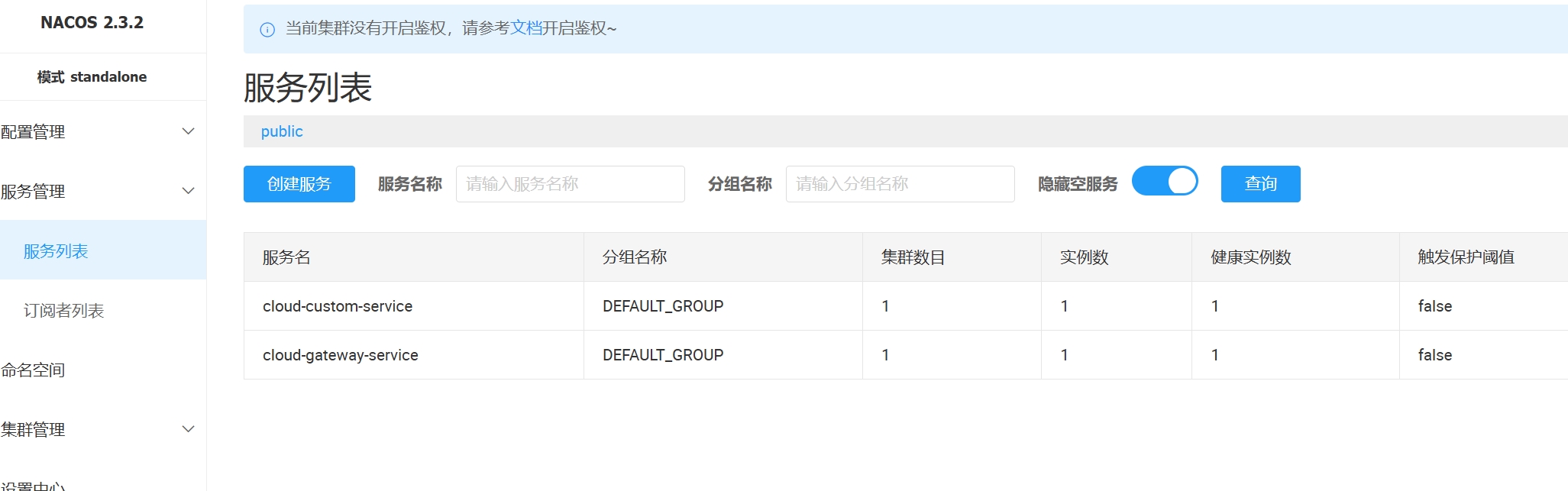The height and width of the screenshot is (491, 1568).
Task: Click the info icon in the auth notice banner
Action: 267,30
